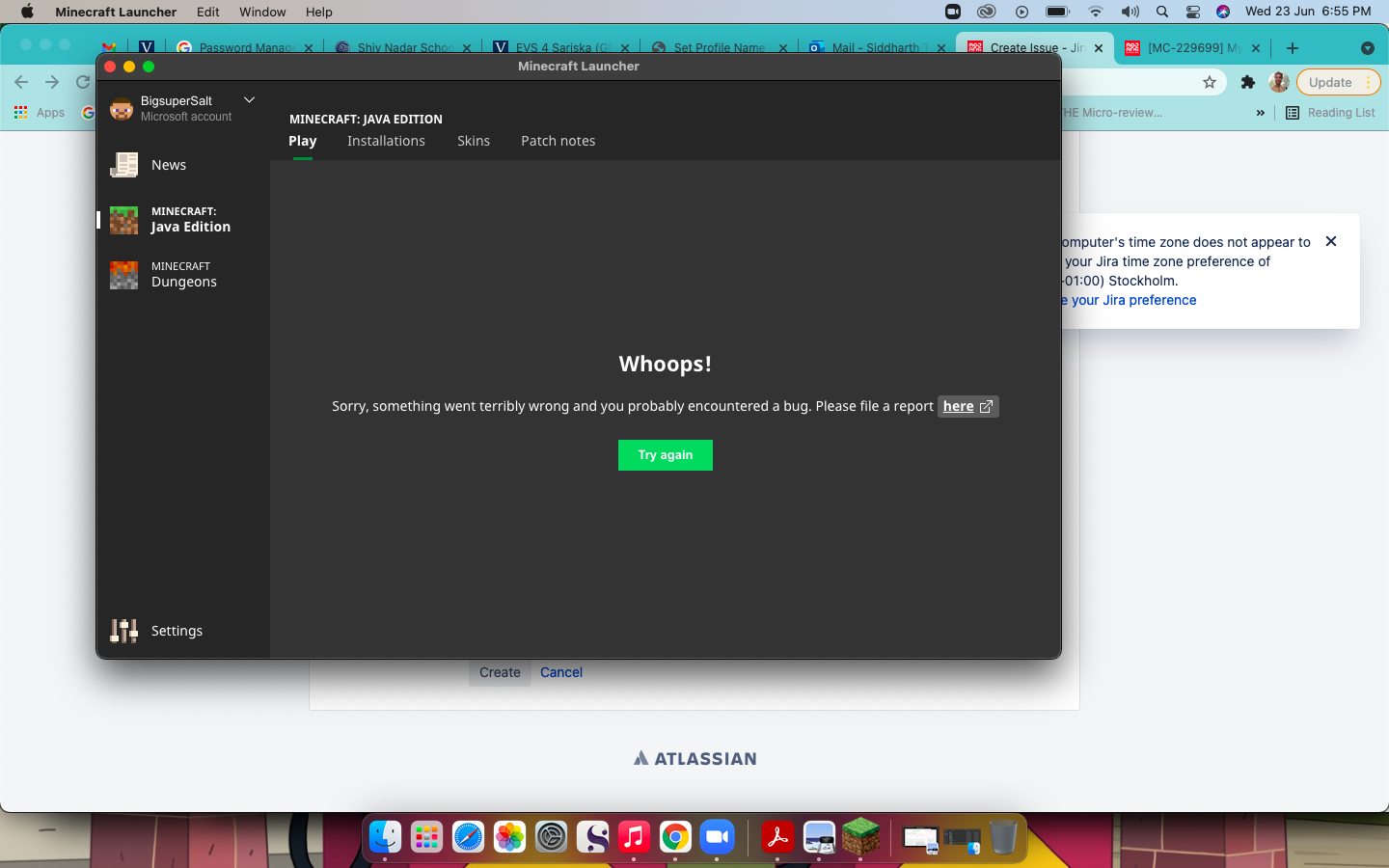Image resolution: width=1389 pixels, height=868 pixels.
Task: Click Chrome's forward arrow
Action: [52, 82]
